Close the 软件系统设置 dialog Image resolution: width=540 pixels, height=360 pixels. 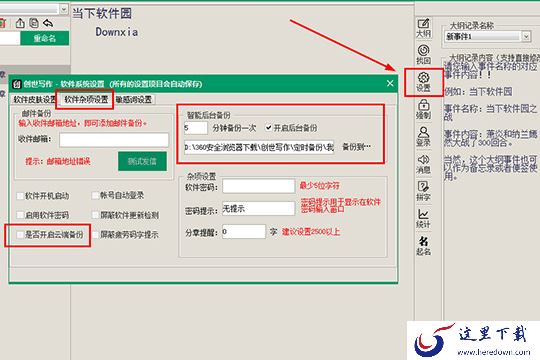(390, 83)
